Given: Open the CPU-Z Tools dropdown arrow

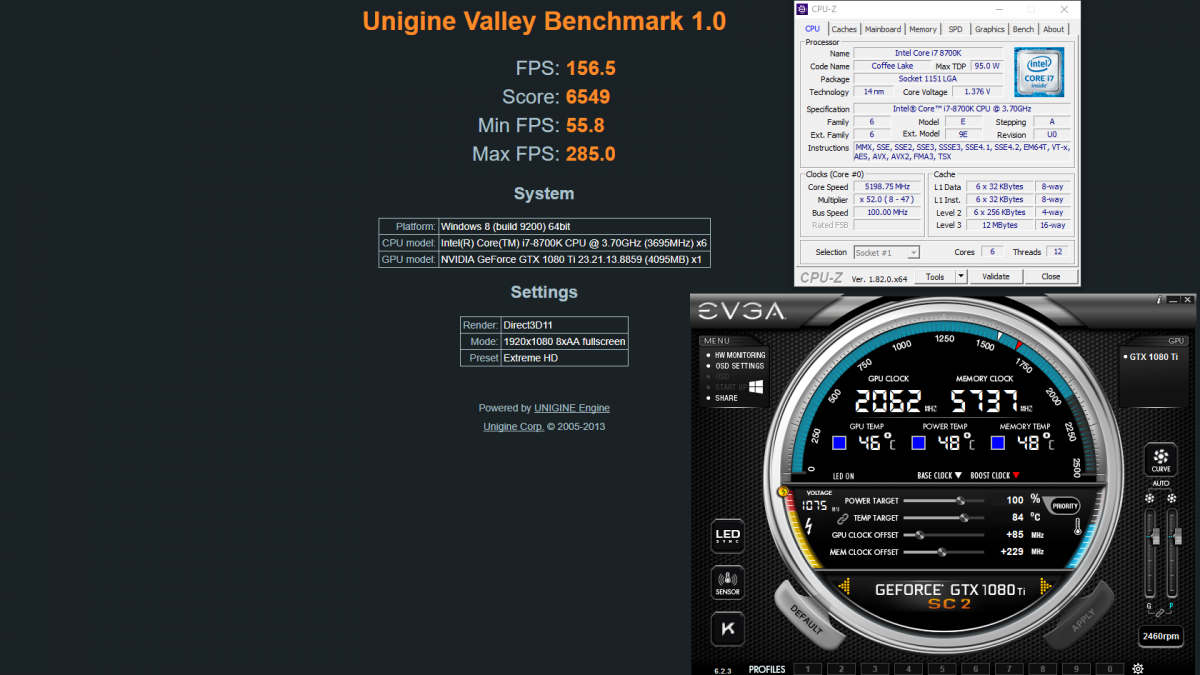Looking at the screenshot, I should pos(961,277).
